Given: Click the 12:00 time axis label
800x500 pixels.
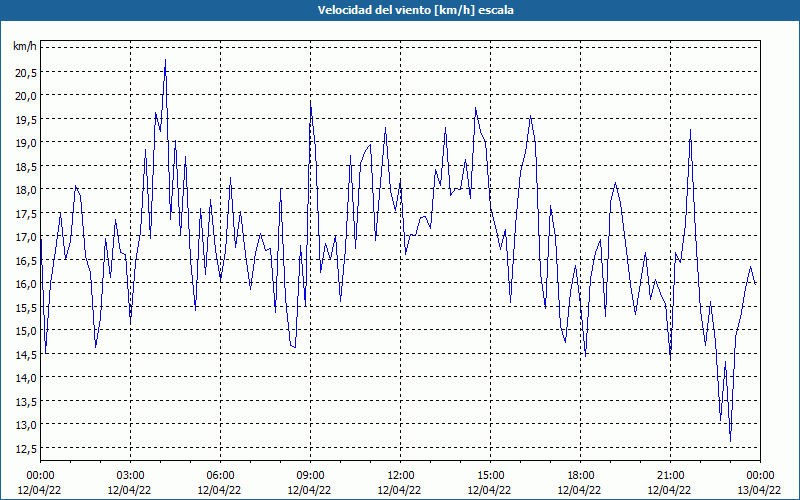Looking at the screenshot, I should [x=401, y=476].
